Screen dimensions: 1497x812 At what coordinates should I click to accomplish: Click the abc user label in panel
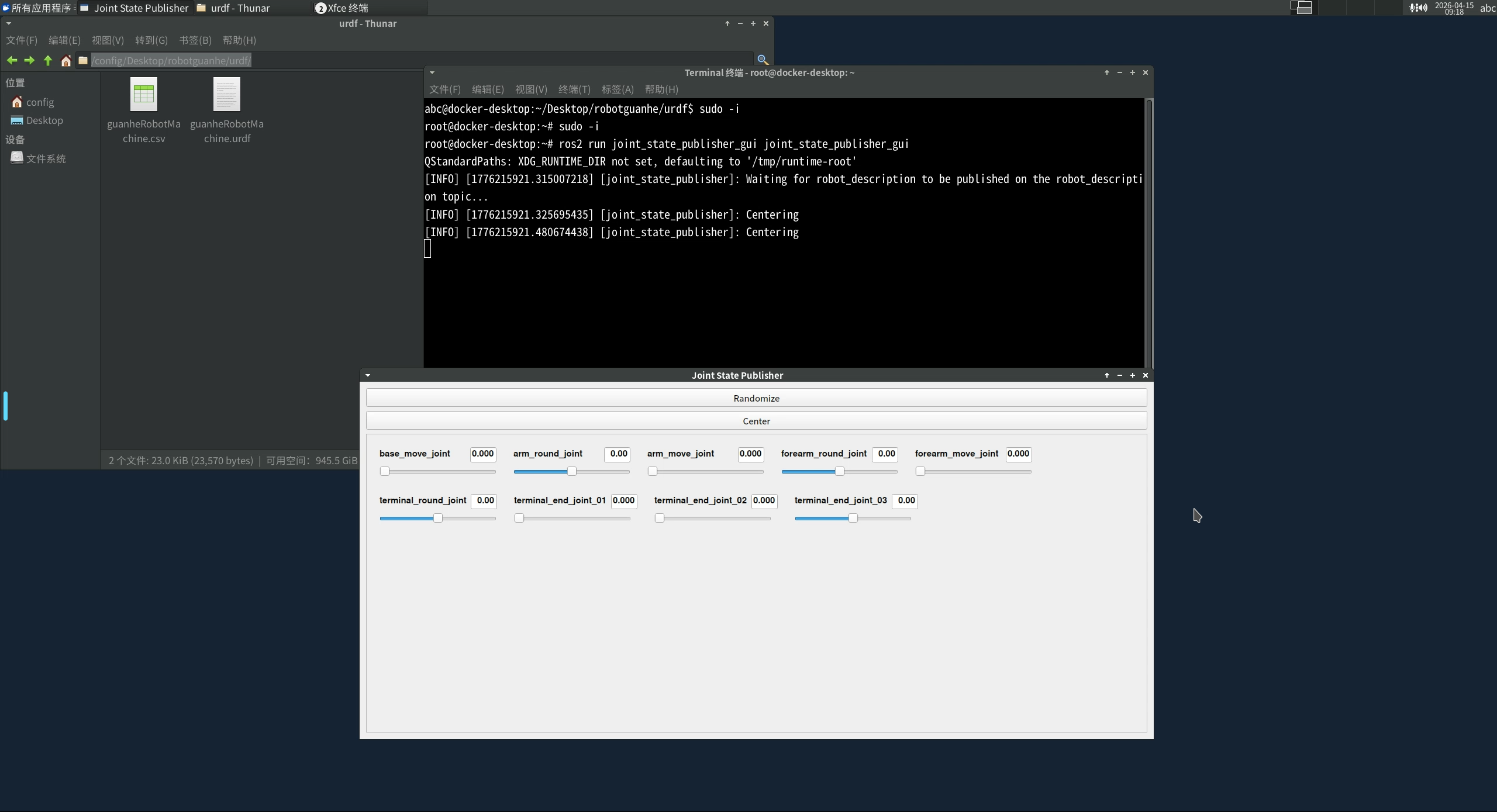(1488, 8)
